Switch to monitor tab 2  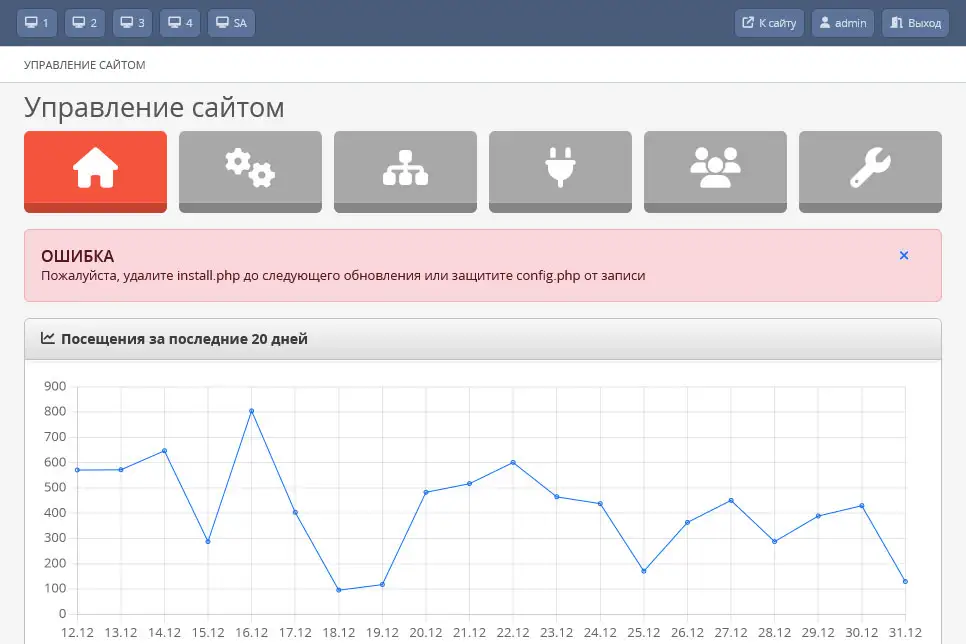[x=85, y=23]
